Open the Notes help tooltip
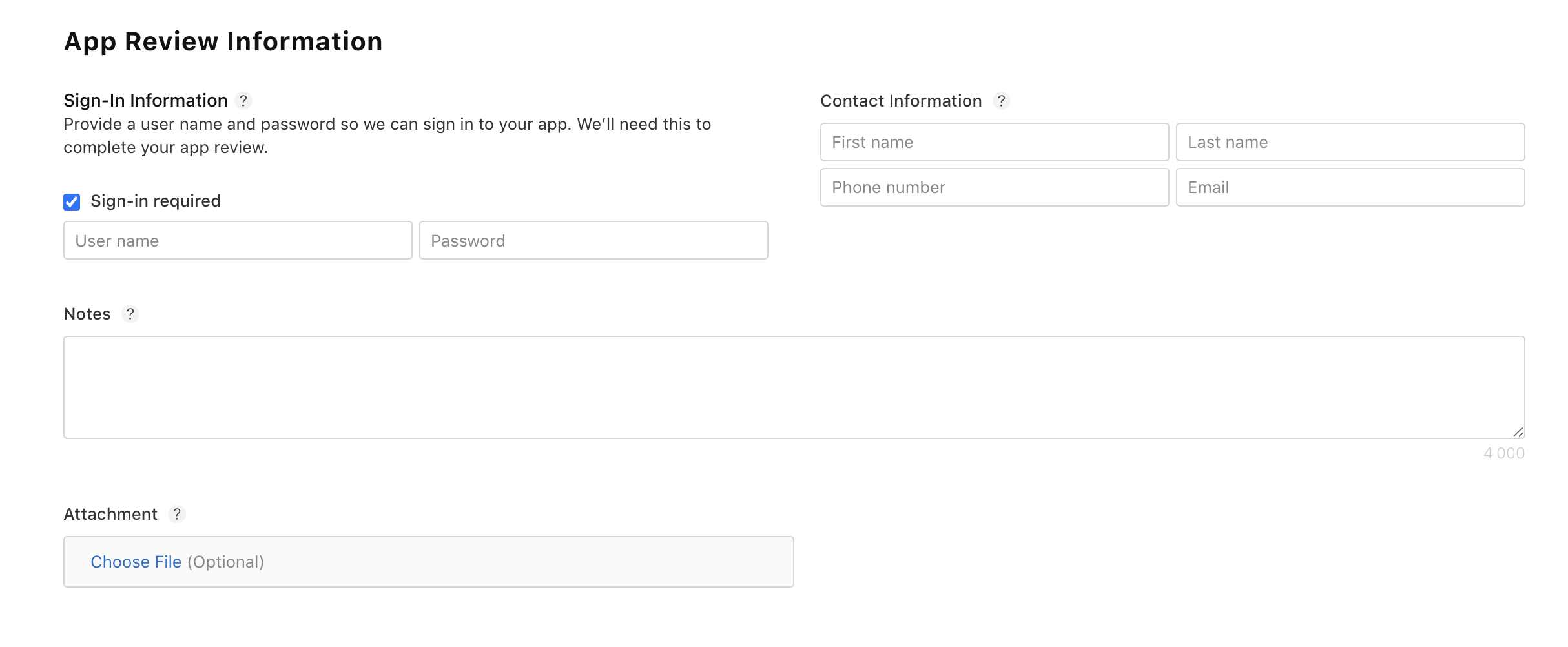Viewport: 1568px width, 647px height. point(131,314)
